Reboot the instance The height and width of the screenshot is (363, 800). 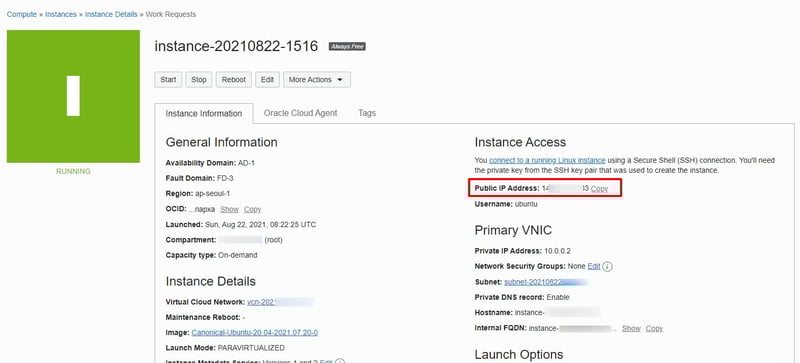234,80
